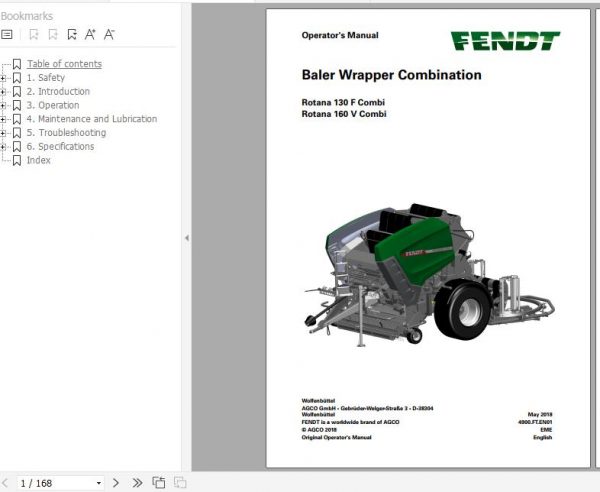Open the Index bookmark
This screenshot has height=492, width=600.
[x=39, y=160]
